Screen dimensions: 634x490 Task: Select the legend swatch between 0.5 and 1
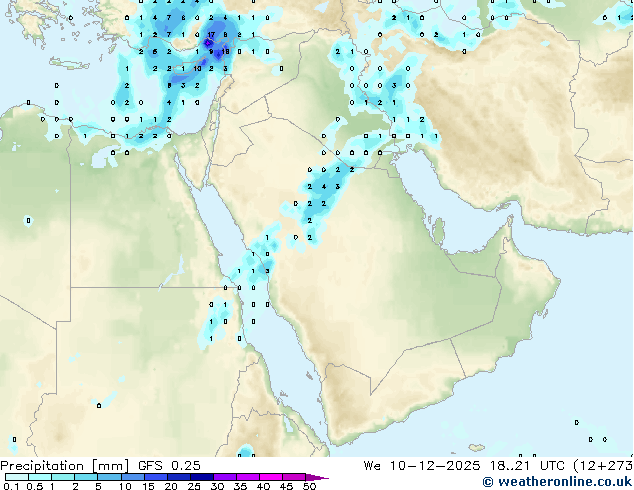tap(40, 477)
